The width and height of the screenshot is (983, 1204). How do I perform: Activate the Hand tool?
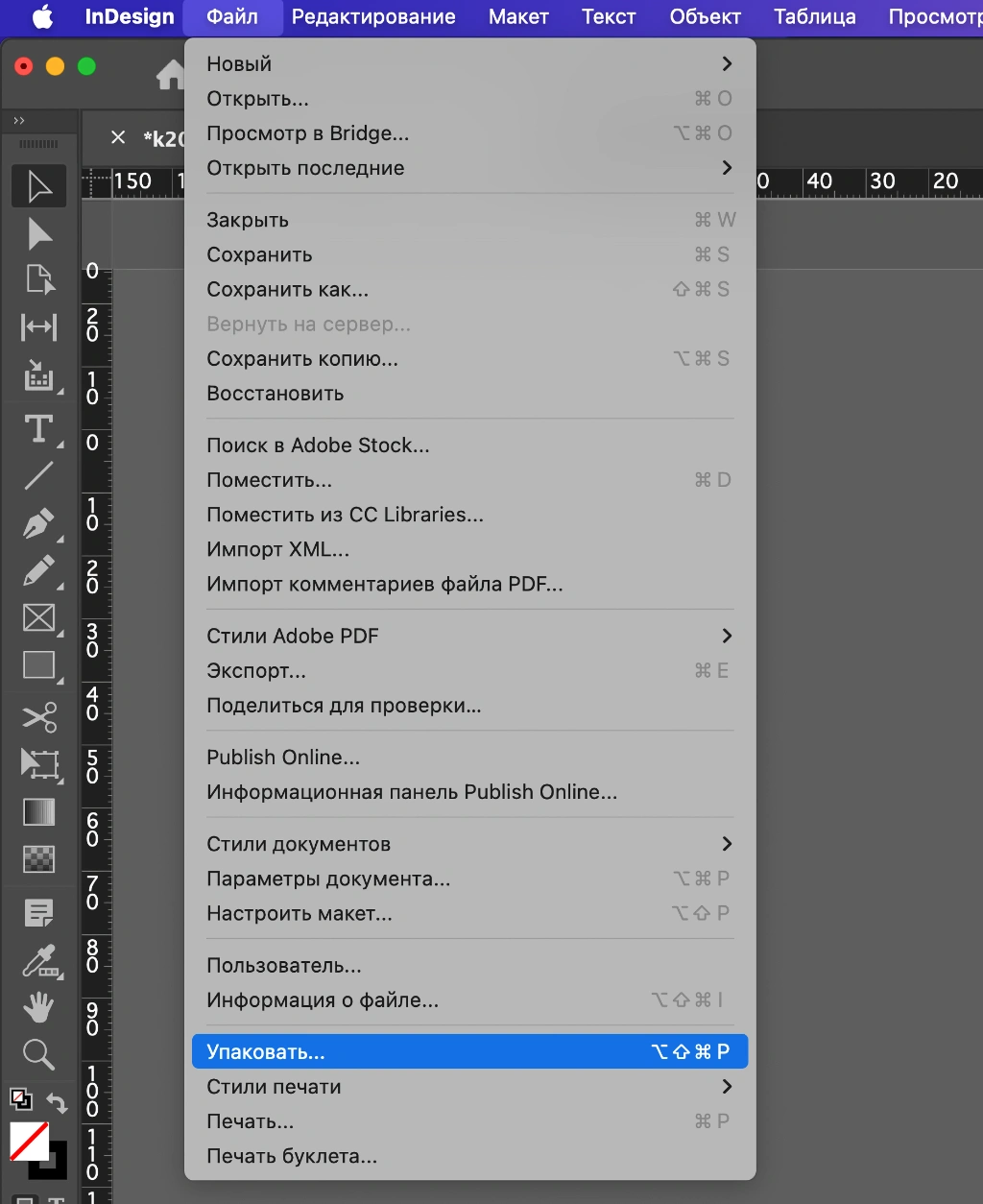click(x=39, y=1007)
